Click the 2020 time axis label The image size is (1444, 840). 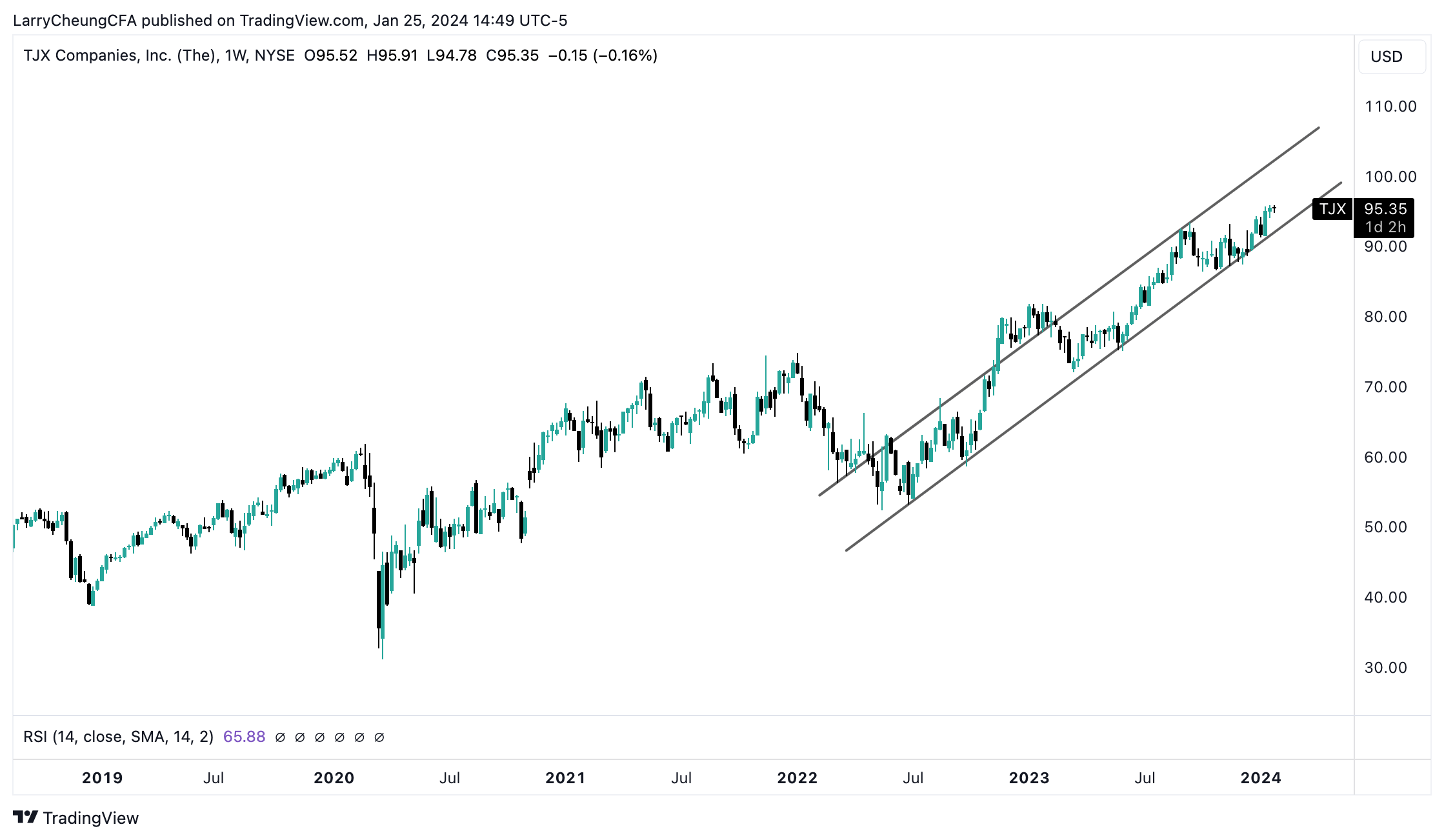pyautogui.click(x=334, y=778)
